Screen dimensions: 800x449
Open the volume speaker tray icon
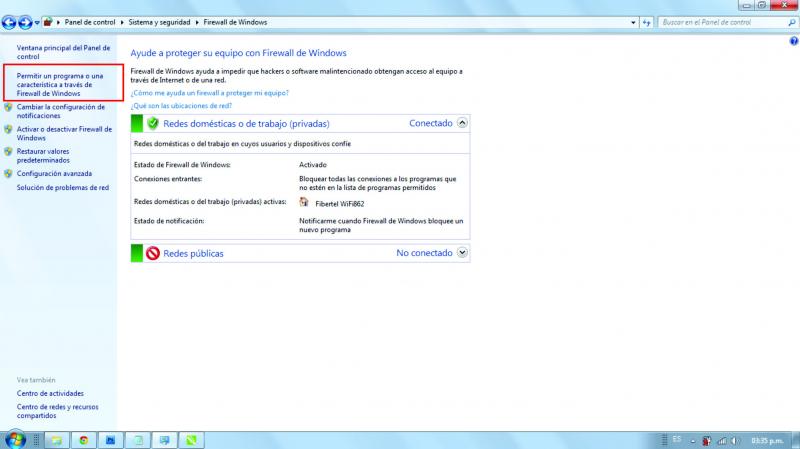coord(735,440)
